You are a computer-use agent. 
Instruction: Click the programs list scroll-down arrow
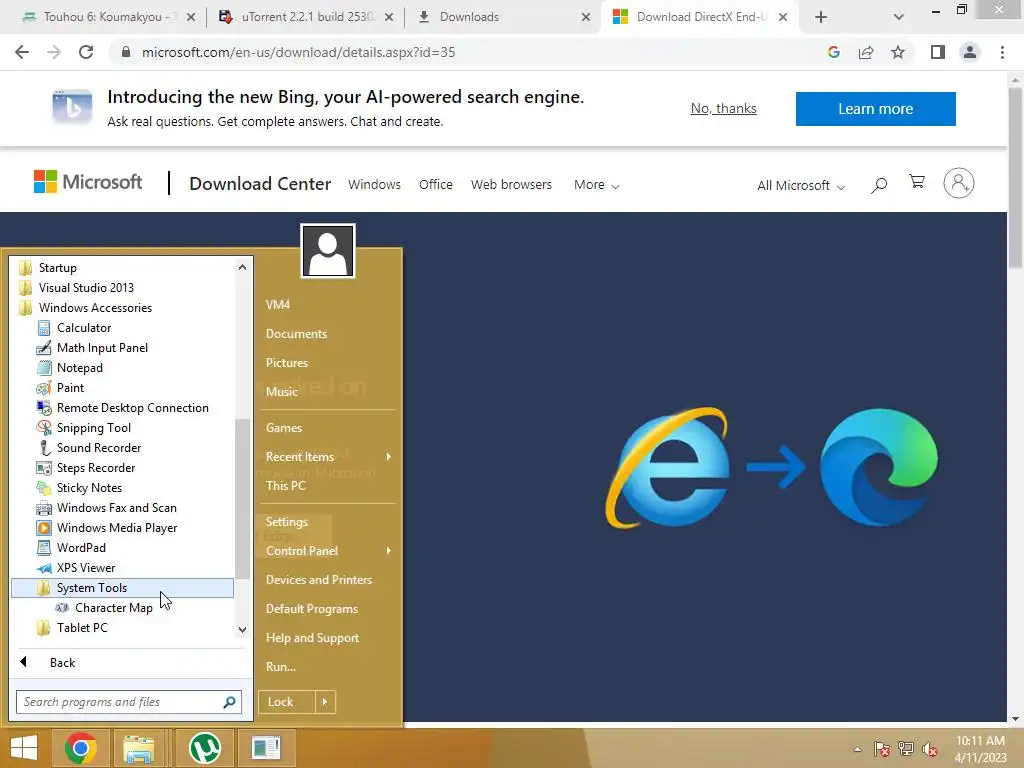coord(242,630)
